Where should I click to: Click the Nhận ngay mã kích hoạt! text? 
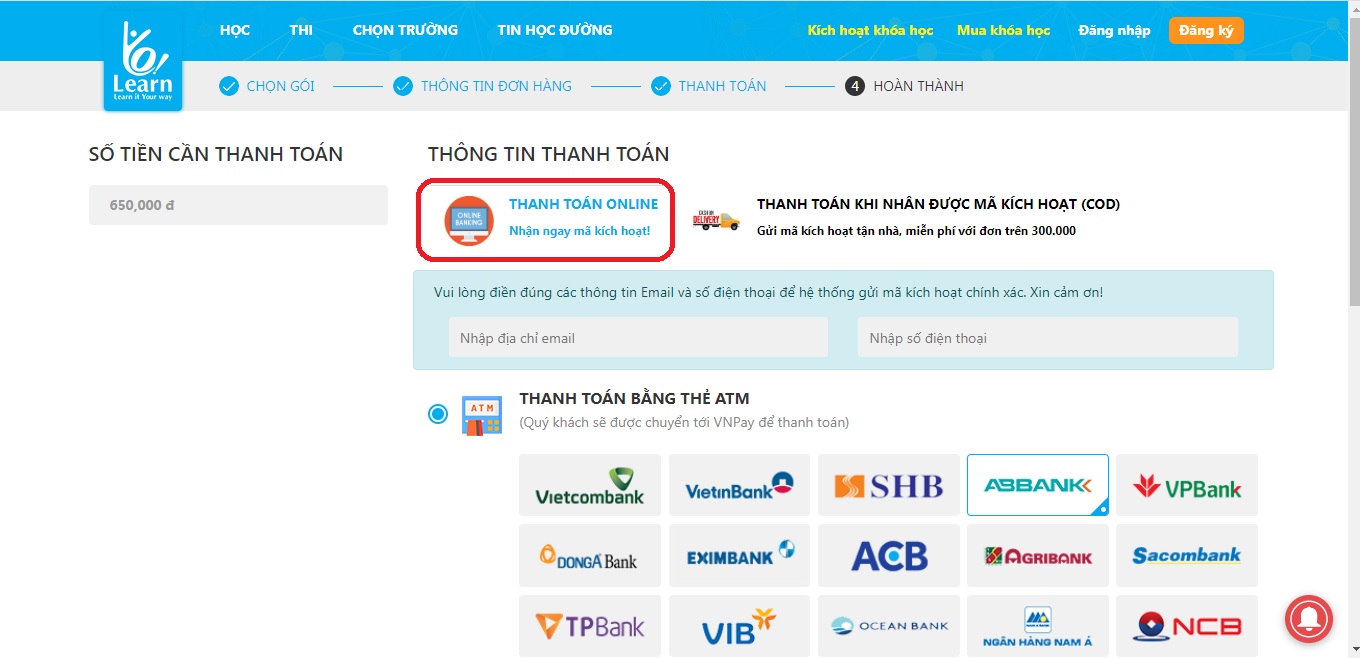[580, 231]
